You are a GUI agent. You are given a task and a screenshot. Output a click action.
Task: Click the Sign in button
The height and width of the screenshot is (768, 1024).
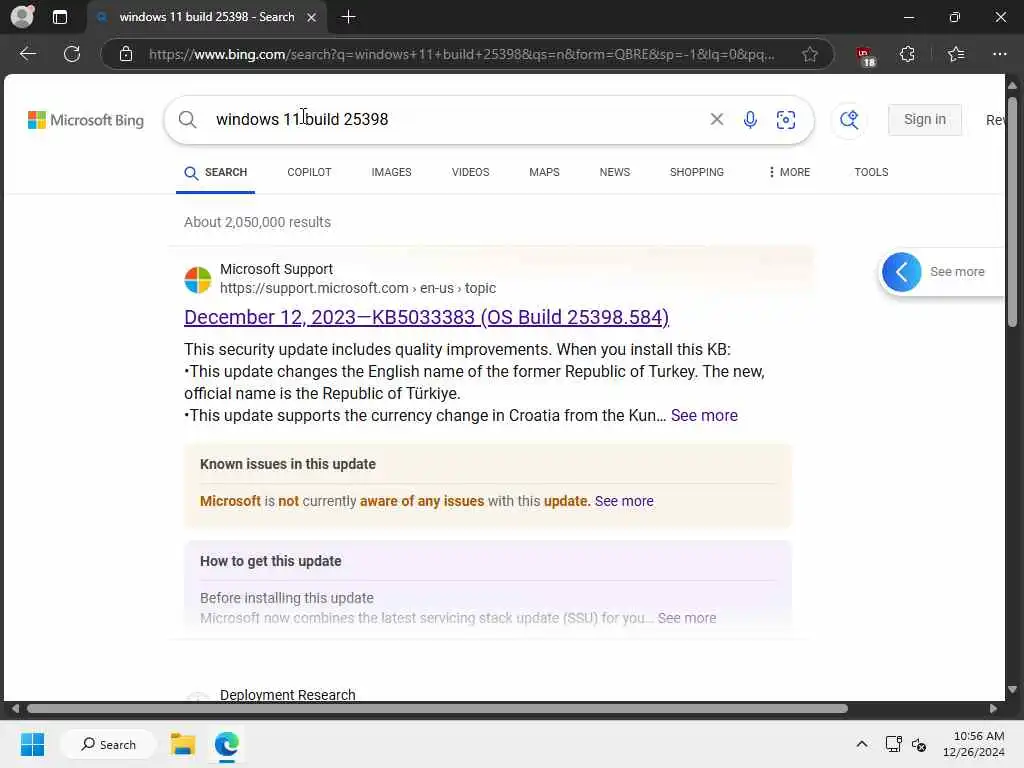click(x=924, y=120)
